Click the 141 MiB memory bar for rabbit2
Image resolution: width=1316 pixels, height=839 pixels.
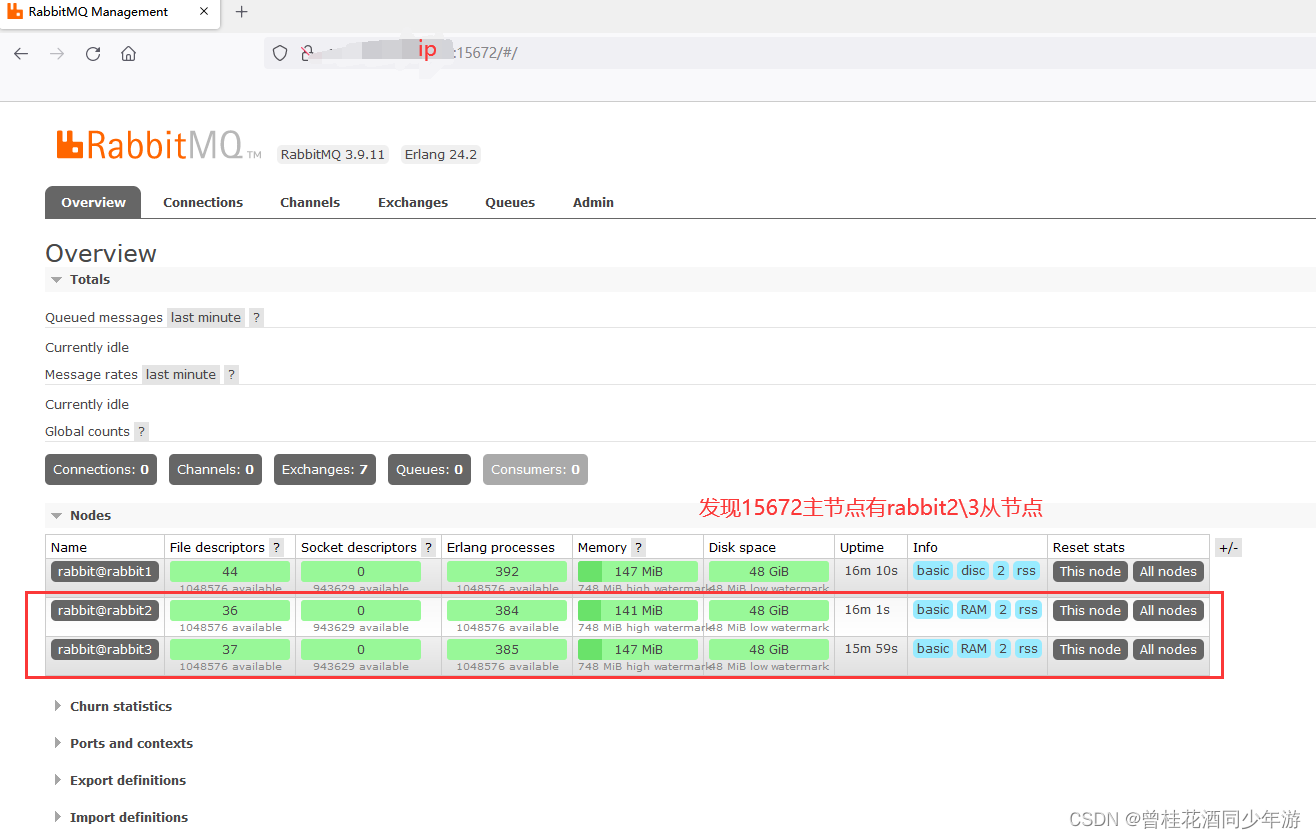click(x=638, y=610)
